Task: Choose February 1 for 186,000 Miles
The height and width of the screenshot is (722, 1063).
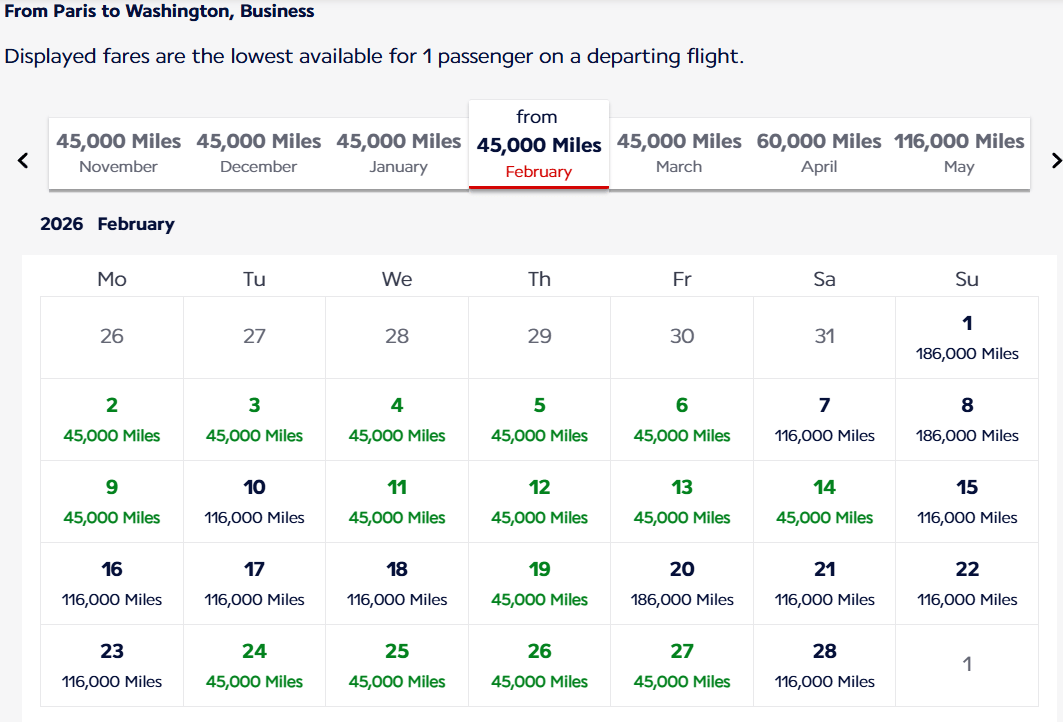Action: coord(967,338)
